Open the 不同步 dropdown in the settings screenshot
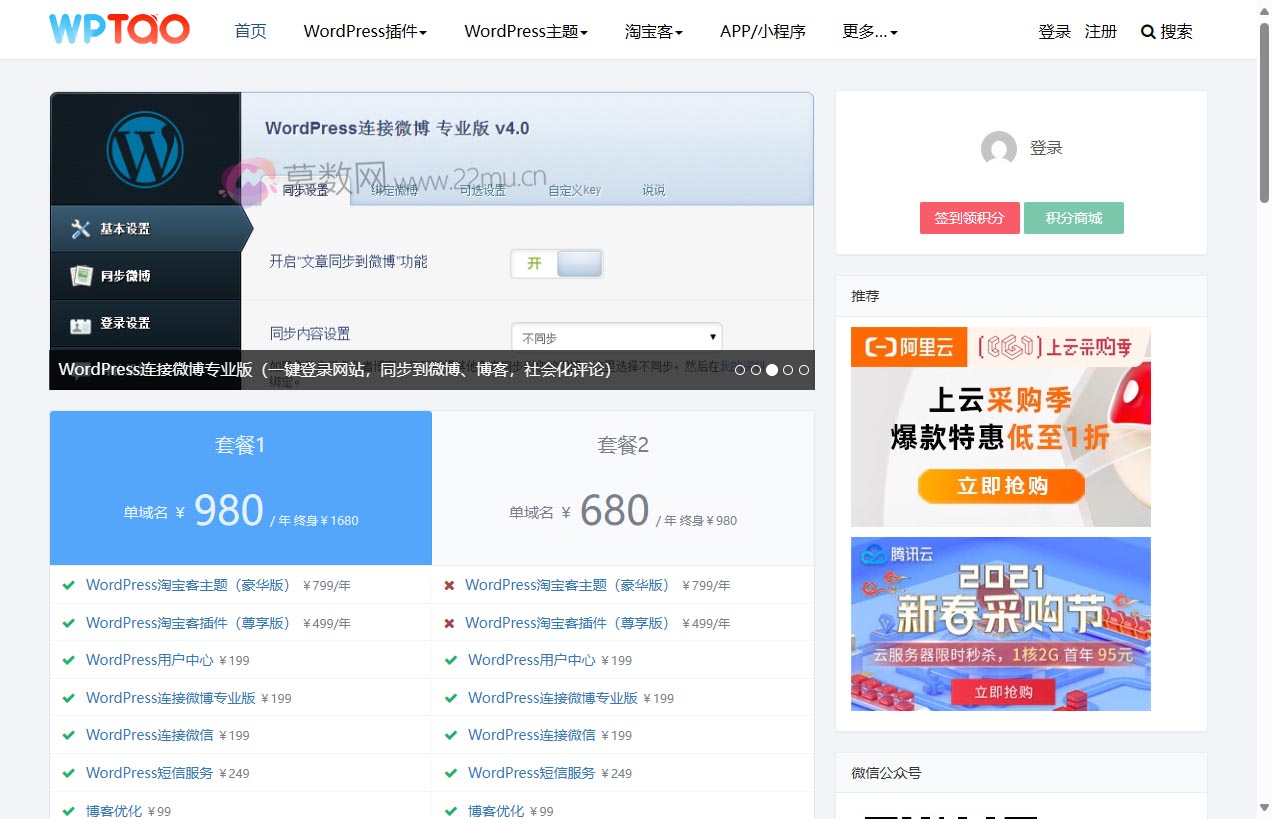Image resolution: width=1272 pixels, height=819 pixels. coord(616,336)
